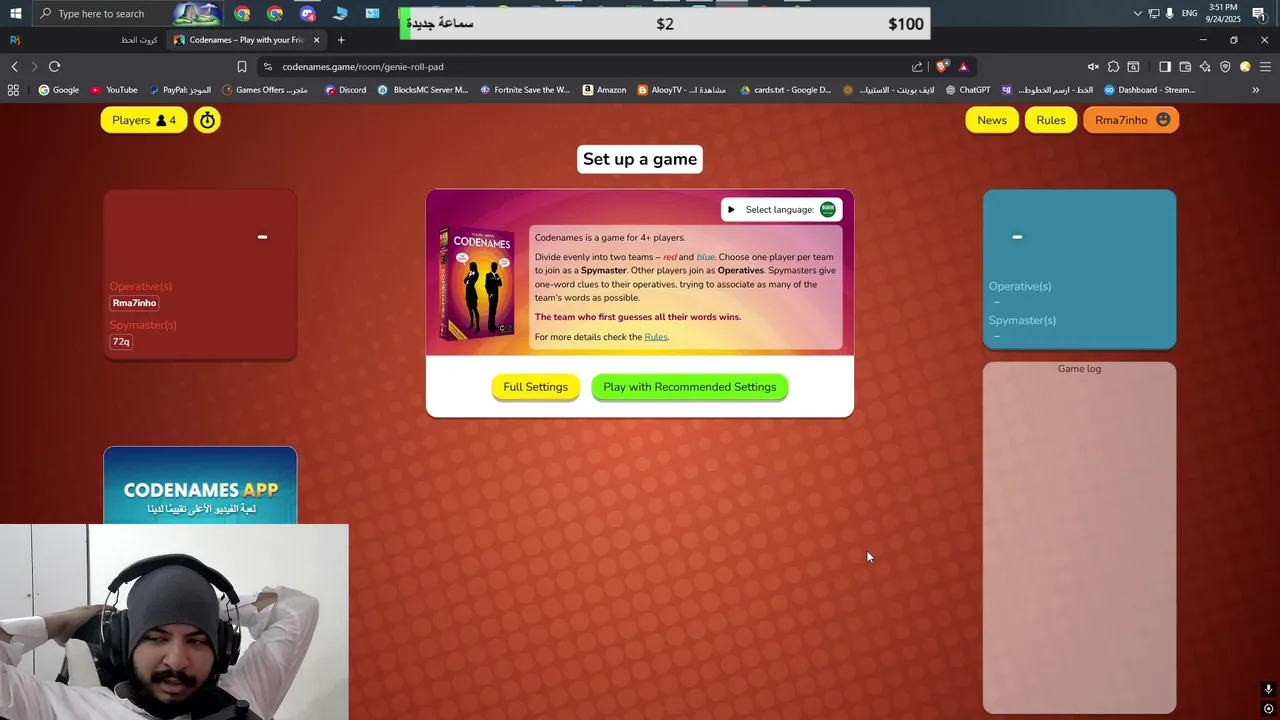
Task: Open the Dashboard Stream bookmark
Action: pyautogui.click(x=1149, y=90)
